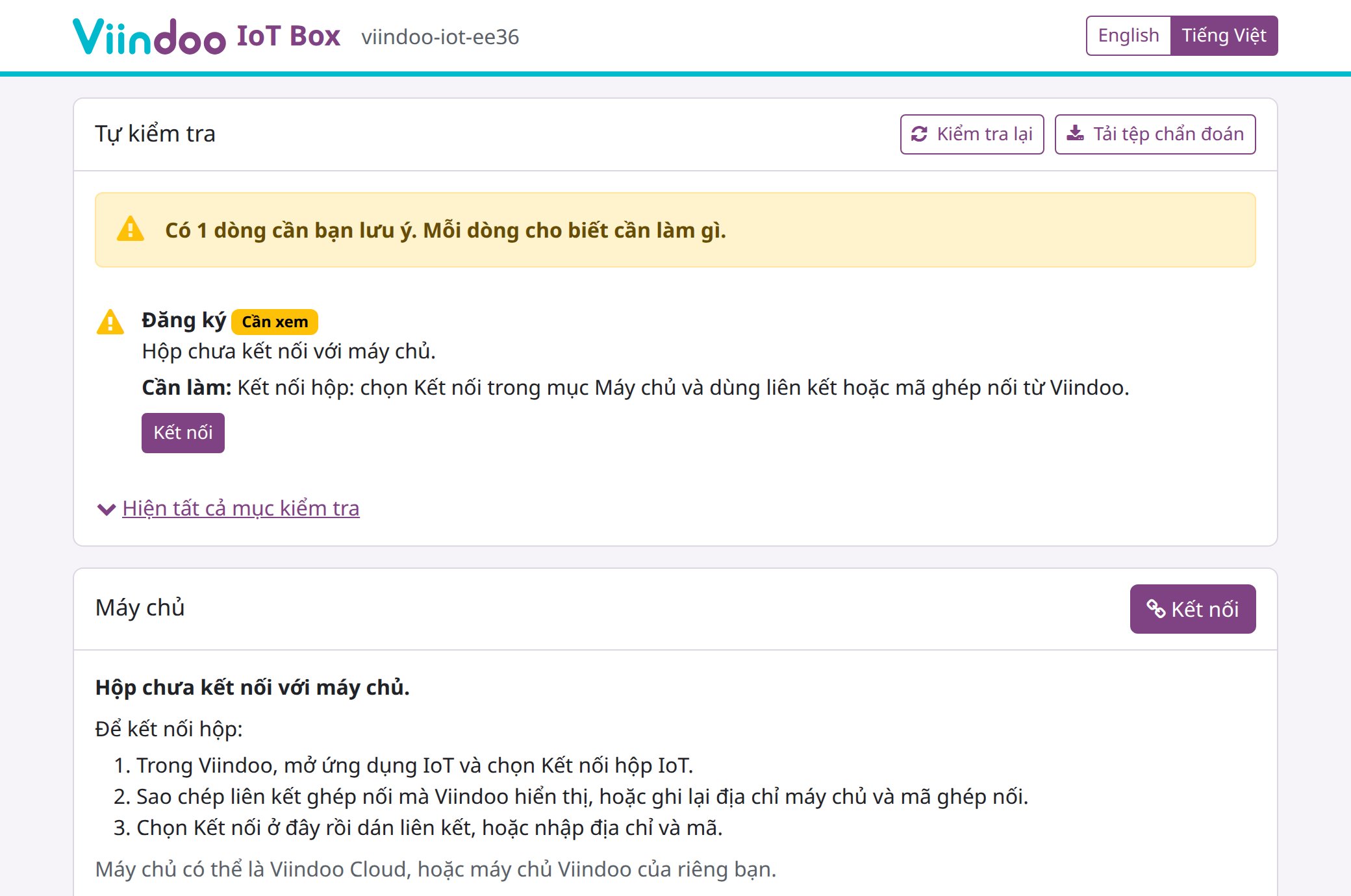
Task: Click the Viindoo logo
Action: pyautogui.click(x=149, y=36)
